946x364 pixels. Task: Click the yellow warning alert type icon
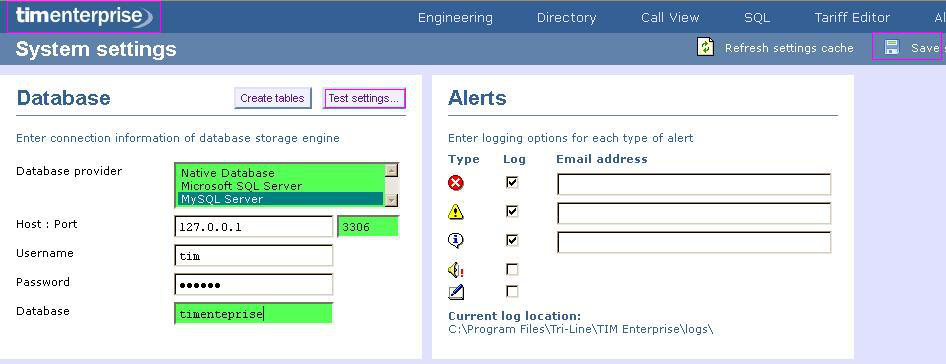click(x=456, y=211)
